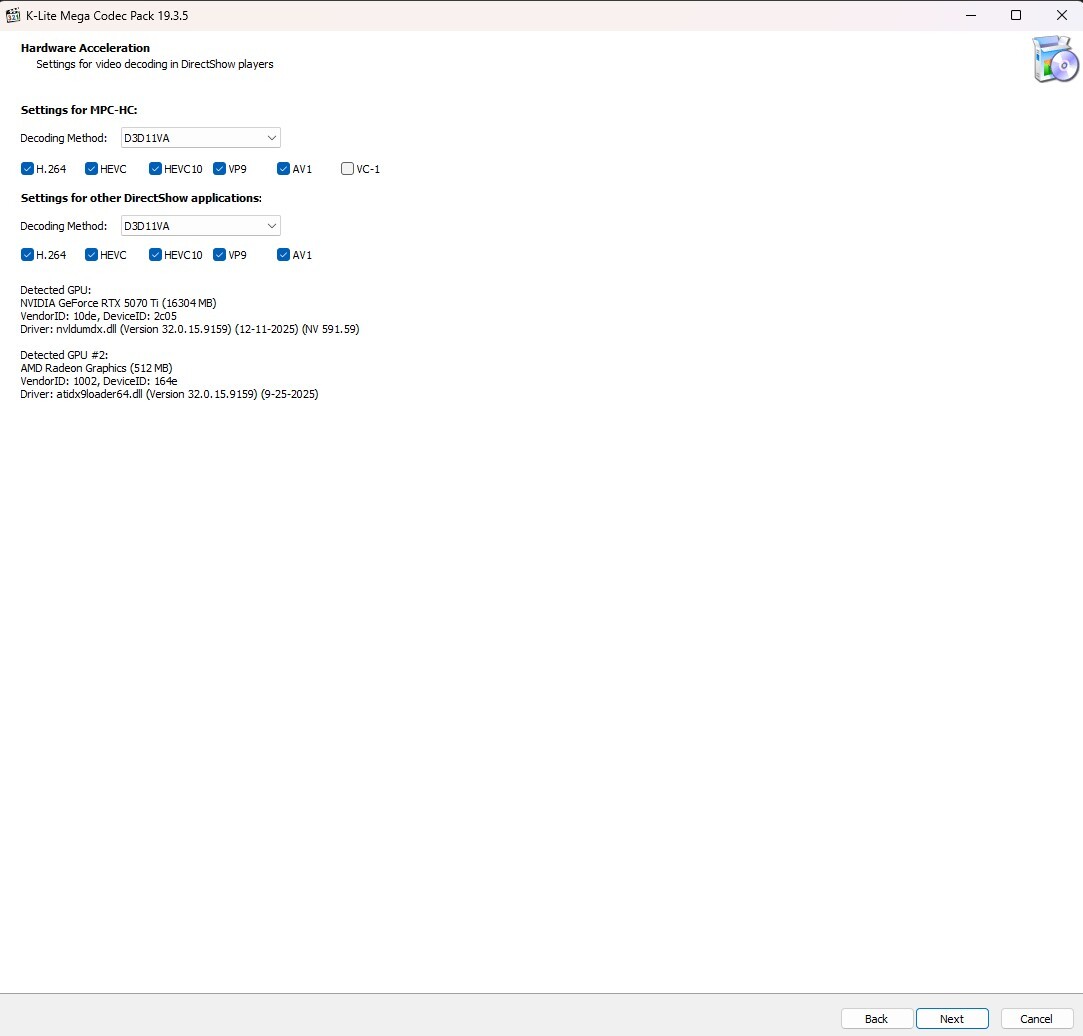Click Next to continue installation
Image resolution: width=1083 pixels, height=1036 pixels.
(x=952, y=1018)
